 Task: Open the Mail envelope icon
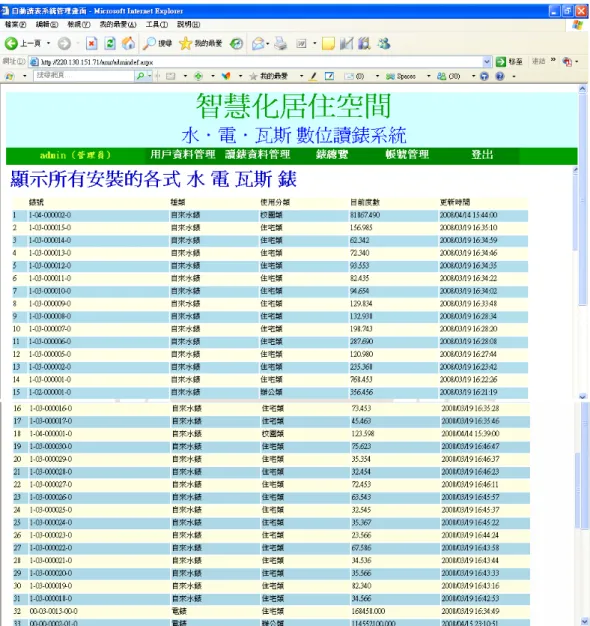click(x=258, y=44)
